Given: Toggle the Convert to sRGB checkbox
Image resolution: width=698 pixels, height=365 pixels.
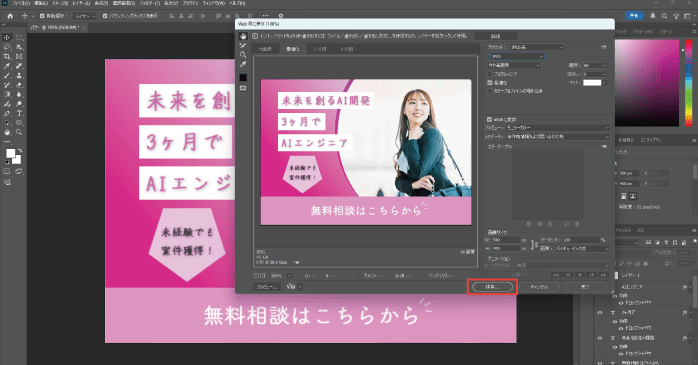Looking at the screenshot, I should pos(490,119).
